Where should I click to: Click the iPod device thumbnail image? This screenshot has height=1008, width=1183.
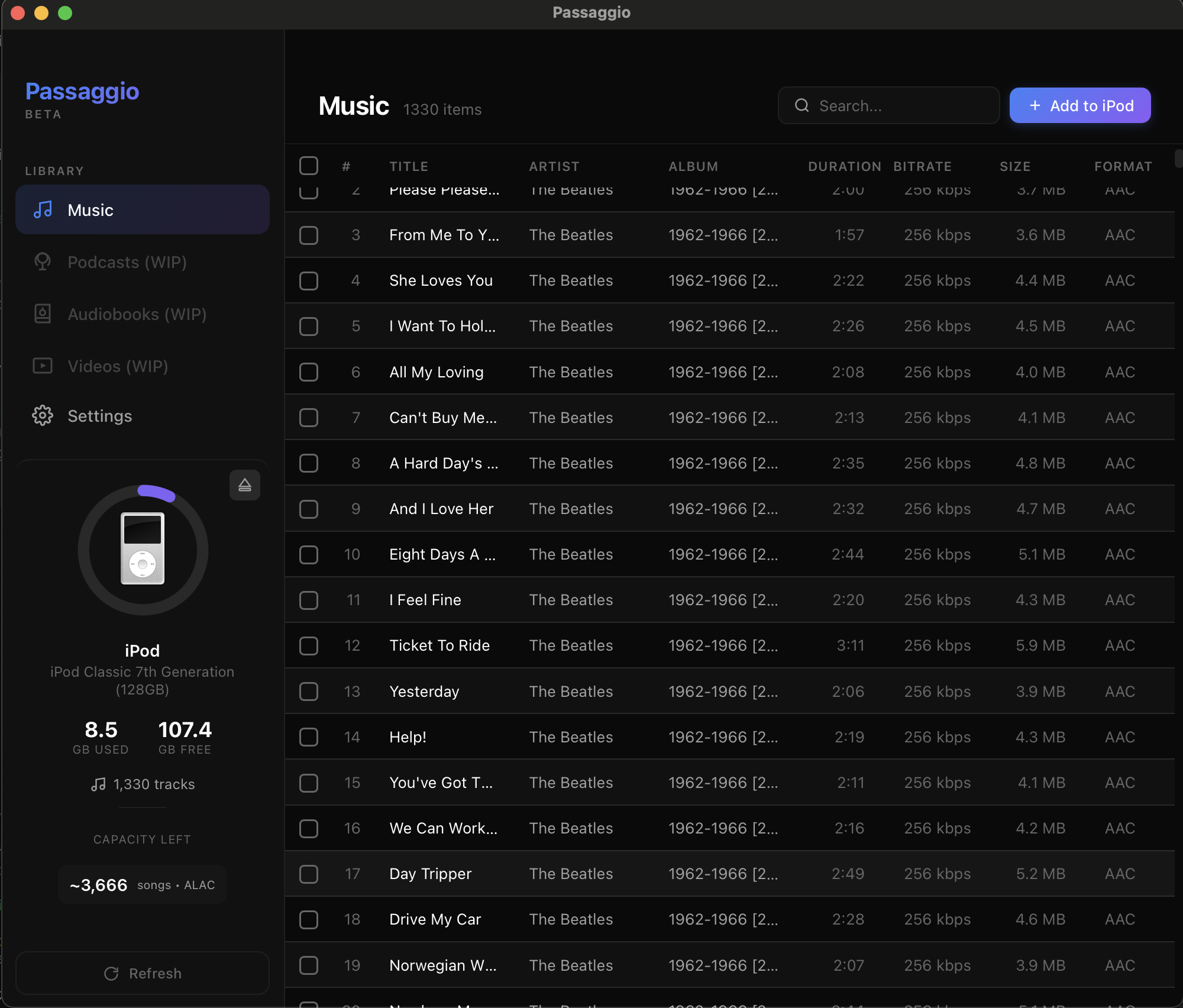point(142,550)
